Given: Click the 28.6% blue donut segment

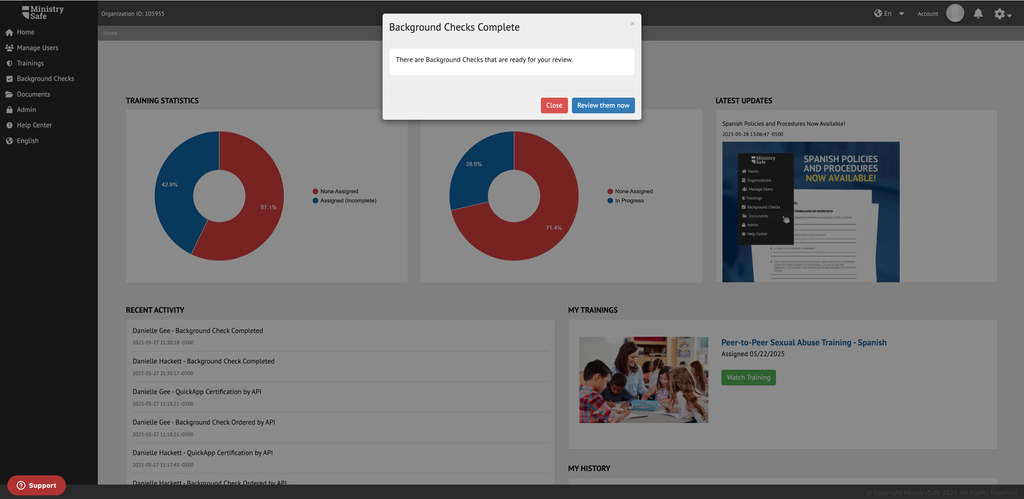Looking at the screenshot, I should [482, 167].
